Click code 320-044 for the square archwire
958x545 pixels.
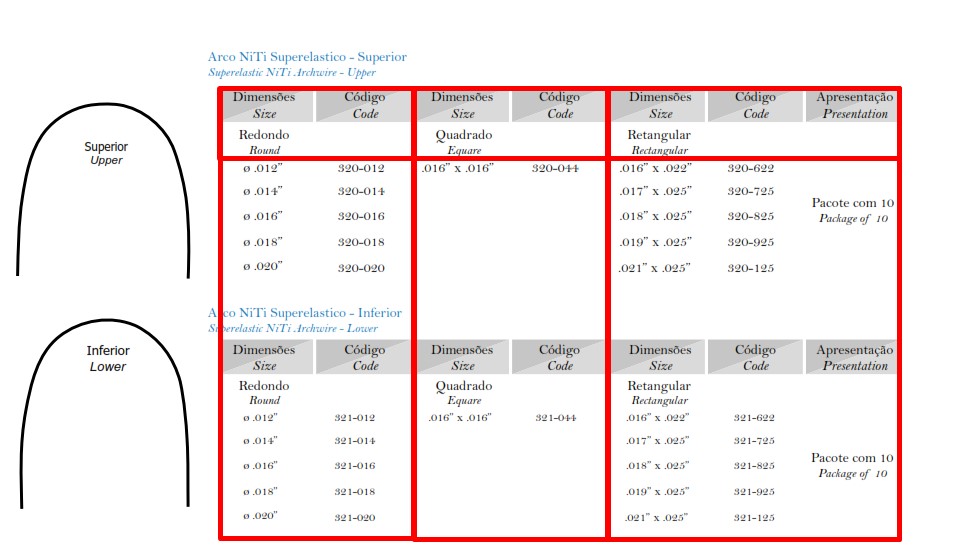click(x=555, y=169)
